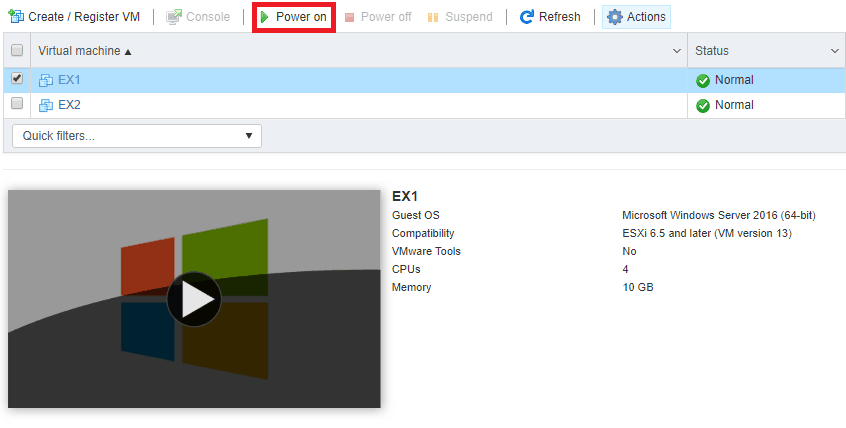Viewport: 846px width, 428px height.
Task: Click the EX1 VM icon
Action: [46, 80]
